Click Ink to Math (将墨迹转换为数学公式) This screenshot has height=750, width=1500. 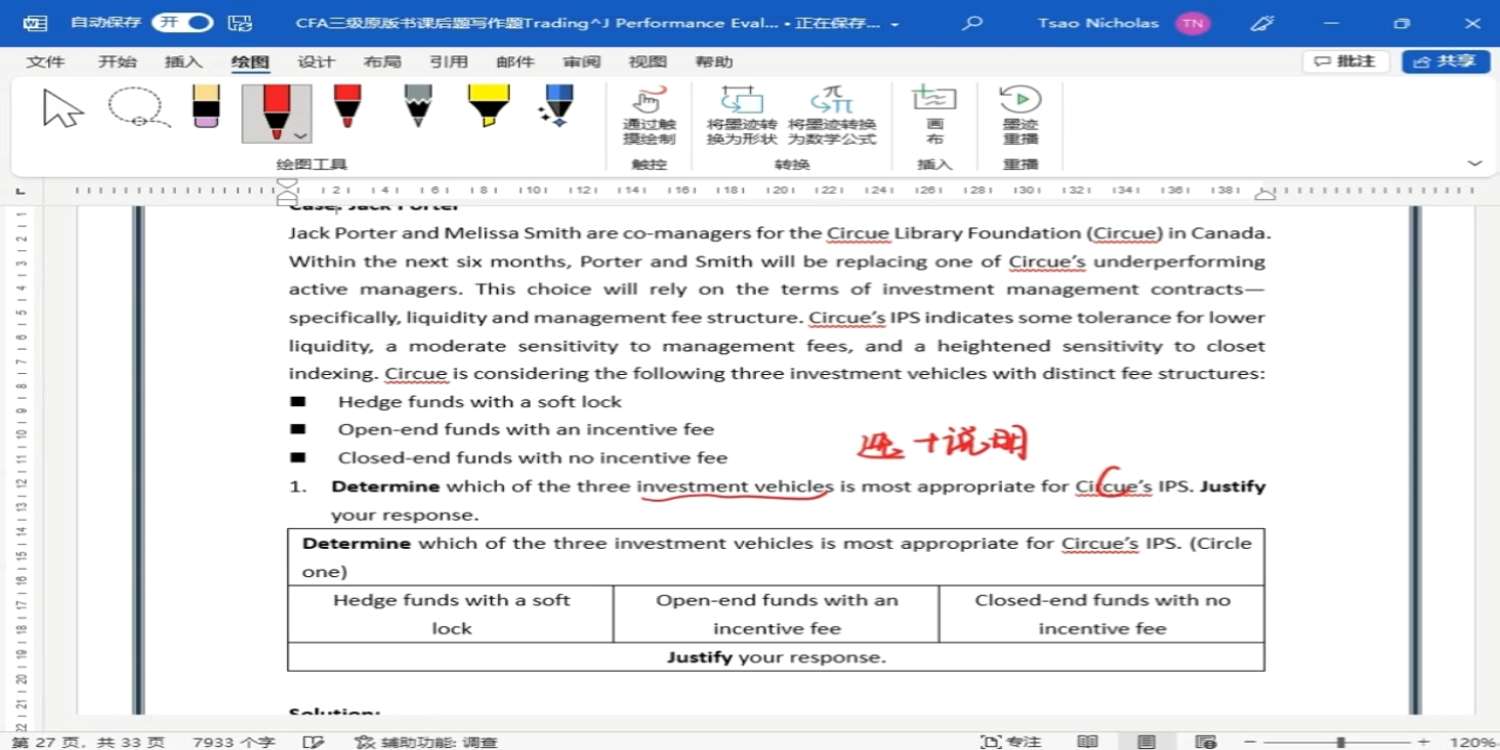click(x=832, y=115)
